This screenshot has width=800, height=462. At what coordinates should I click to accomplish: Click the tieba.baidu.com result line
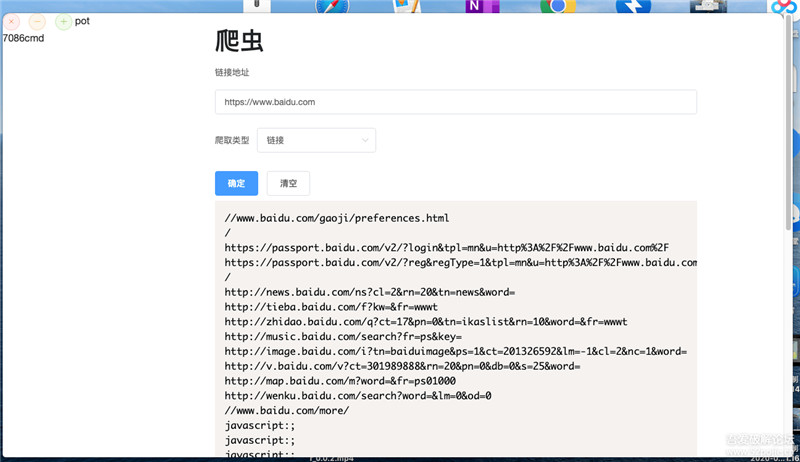tap(331, 307)
